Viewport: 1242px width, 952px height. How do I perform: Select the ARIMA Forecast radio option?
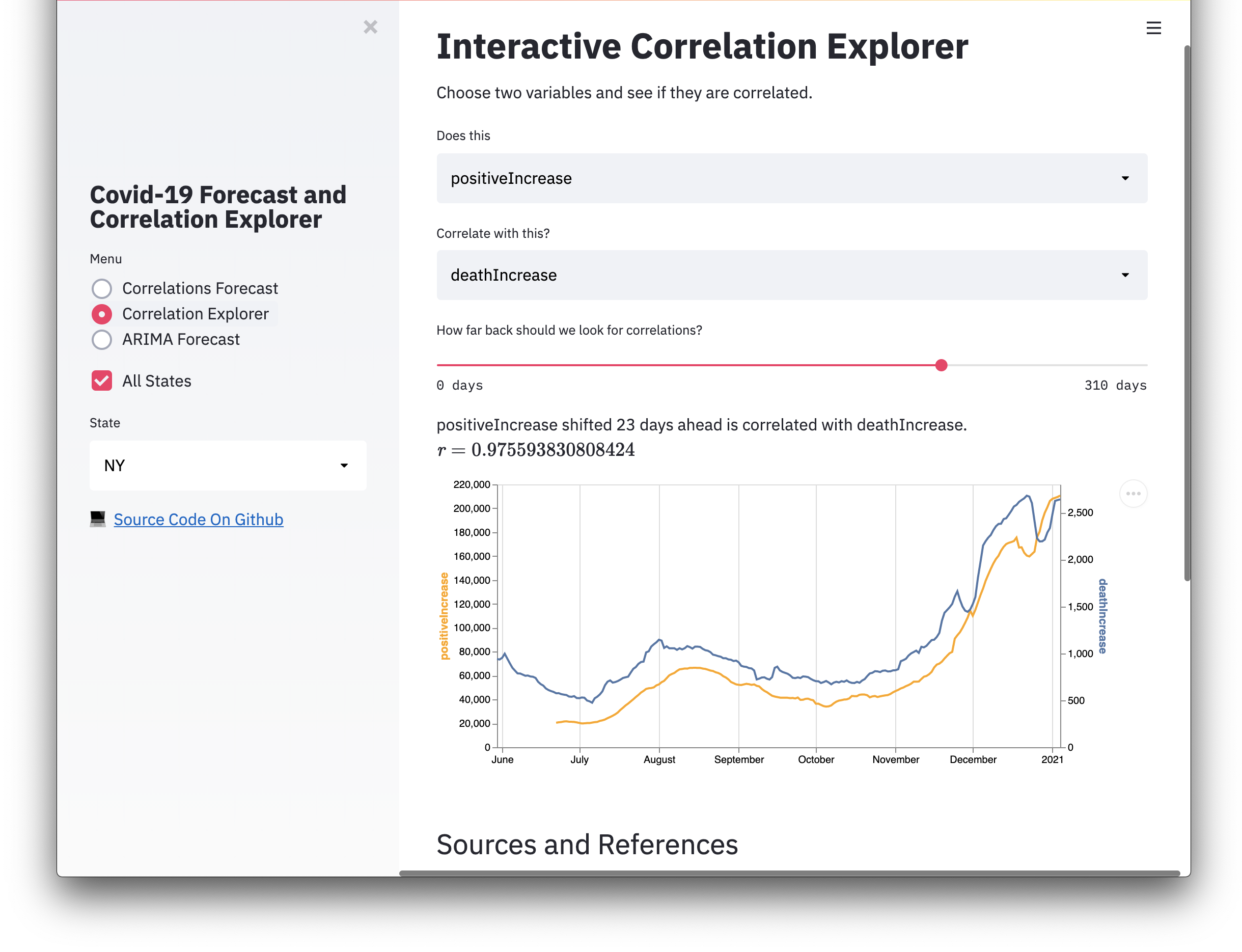tap(102, 339)
